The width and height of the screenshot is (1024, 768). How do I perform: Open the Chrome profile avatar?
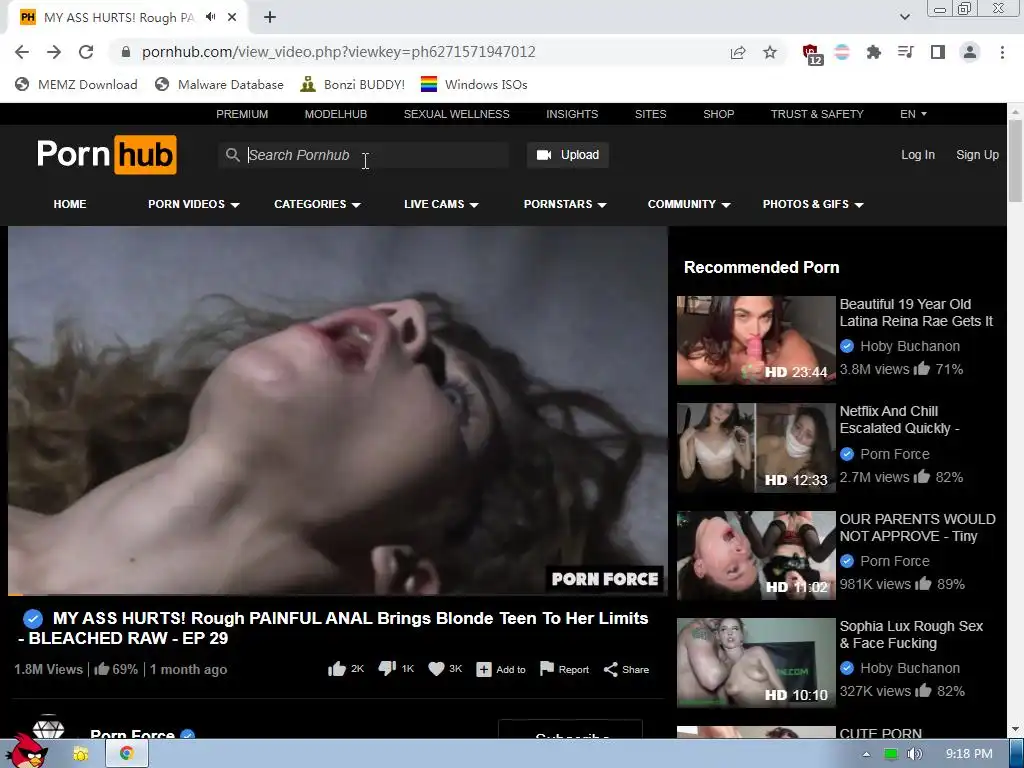(970, 52)
